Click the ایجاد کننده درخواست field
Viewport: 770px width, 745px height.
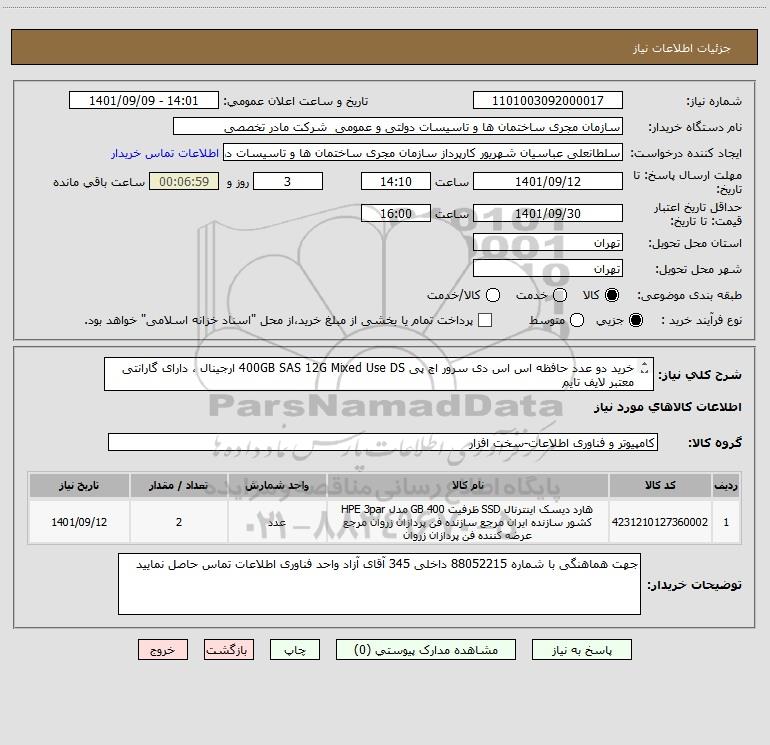coord(423,153)
